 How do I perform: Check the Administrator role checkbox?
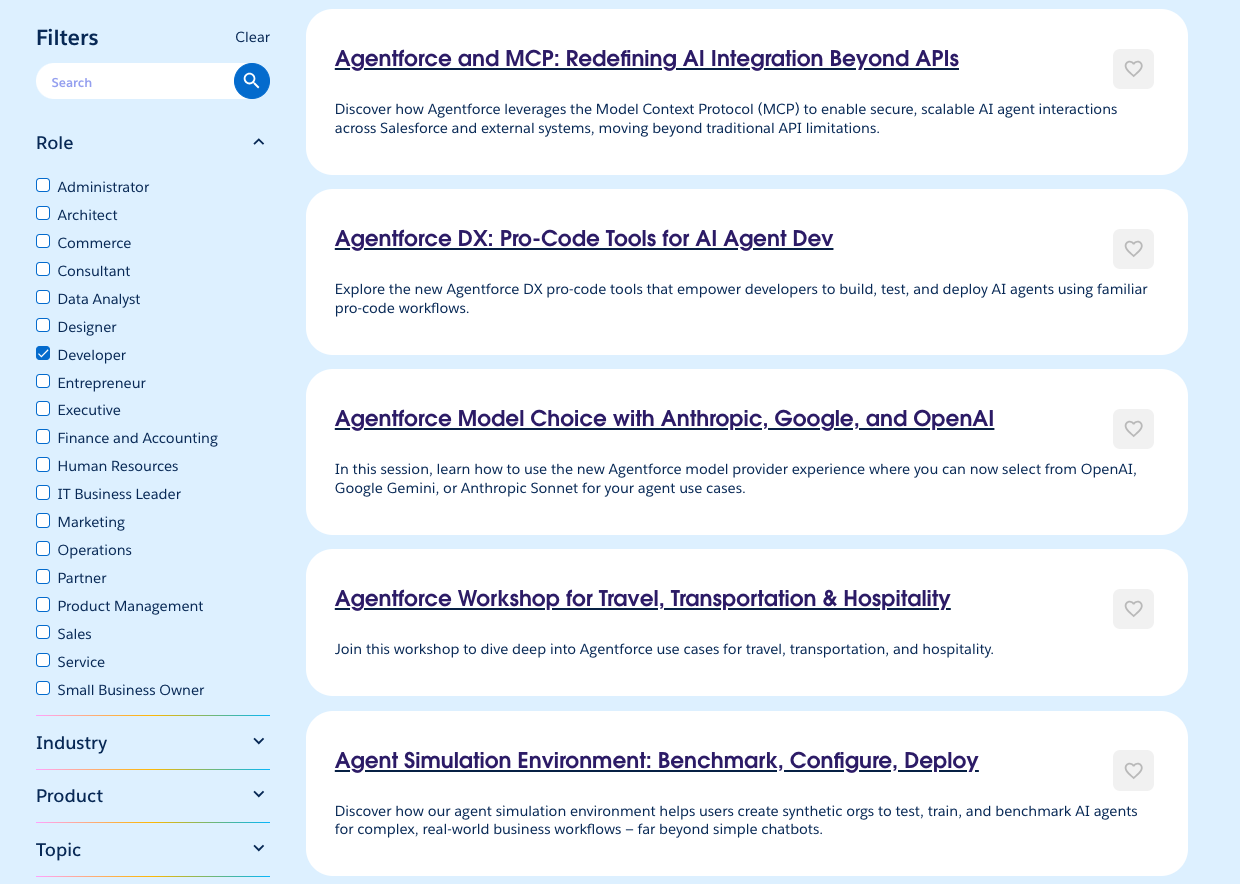point(43,185)
